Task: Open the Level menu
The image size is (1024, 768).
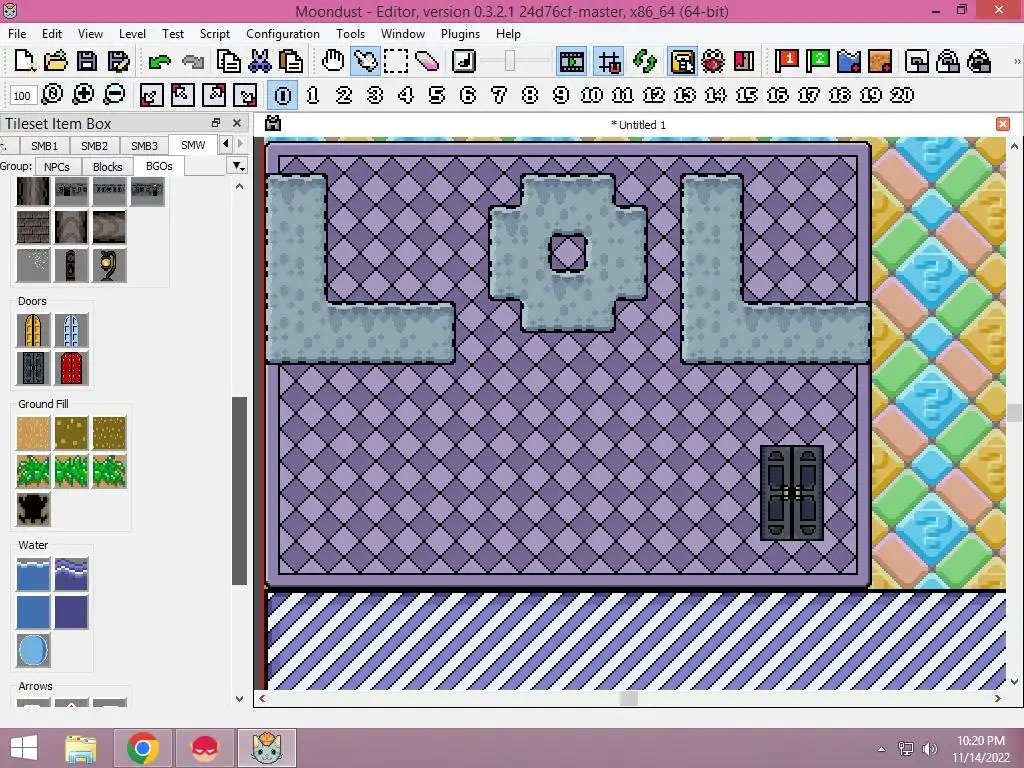Action: click(x=132, y=34)
